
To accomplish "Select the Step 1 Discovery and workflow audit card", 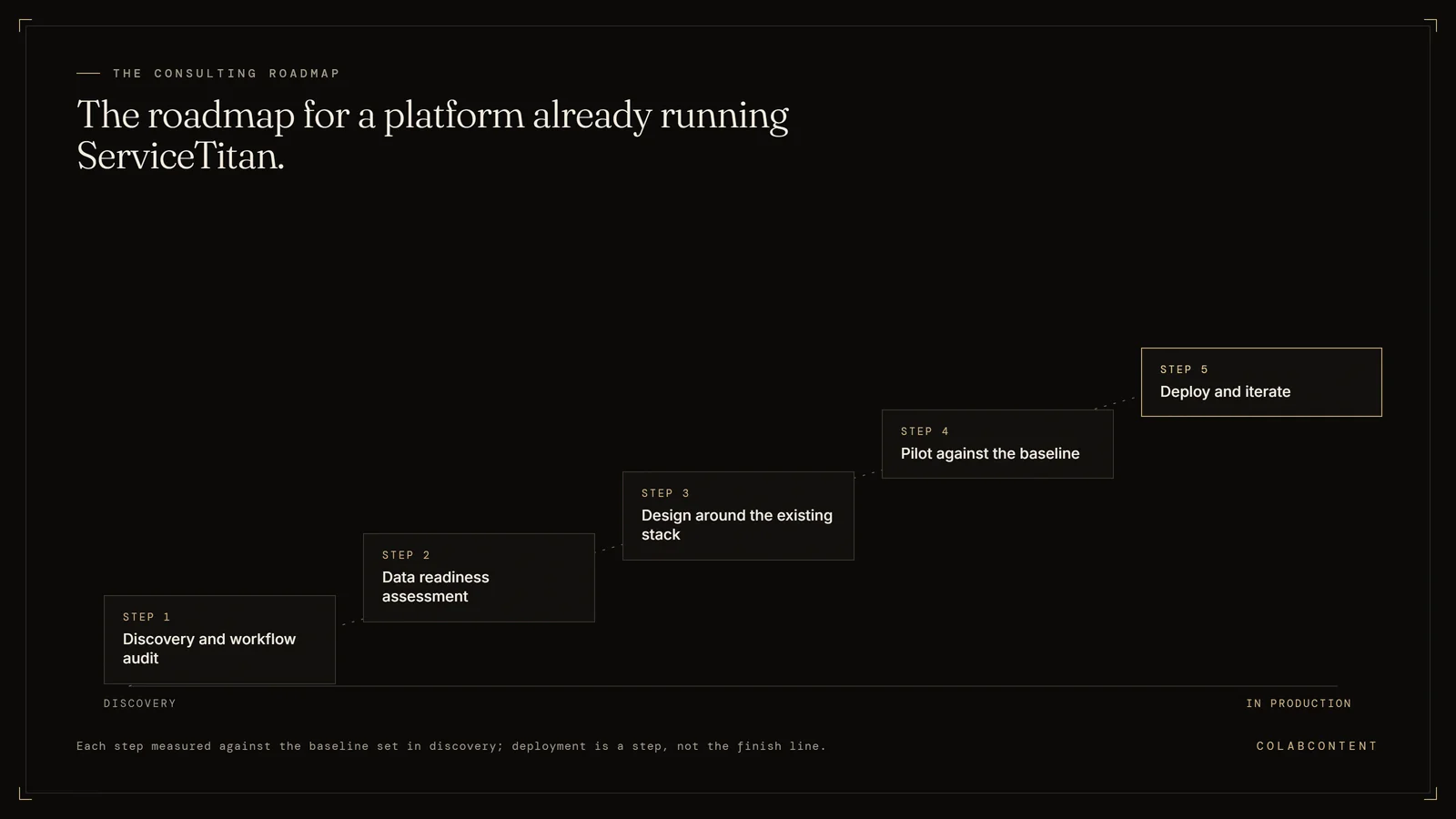I will (219, 640).
